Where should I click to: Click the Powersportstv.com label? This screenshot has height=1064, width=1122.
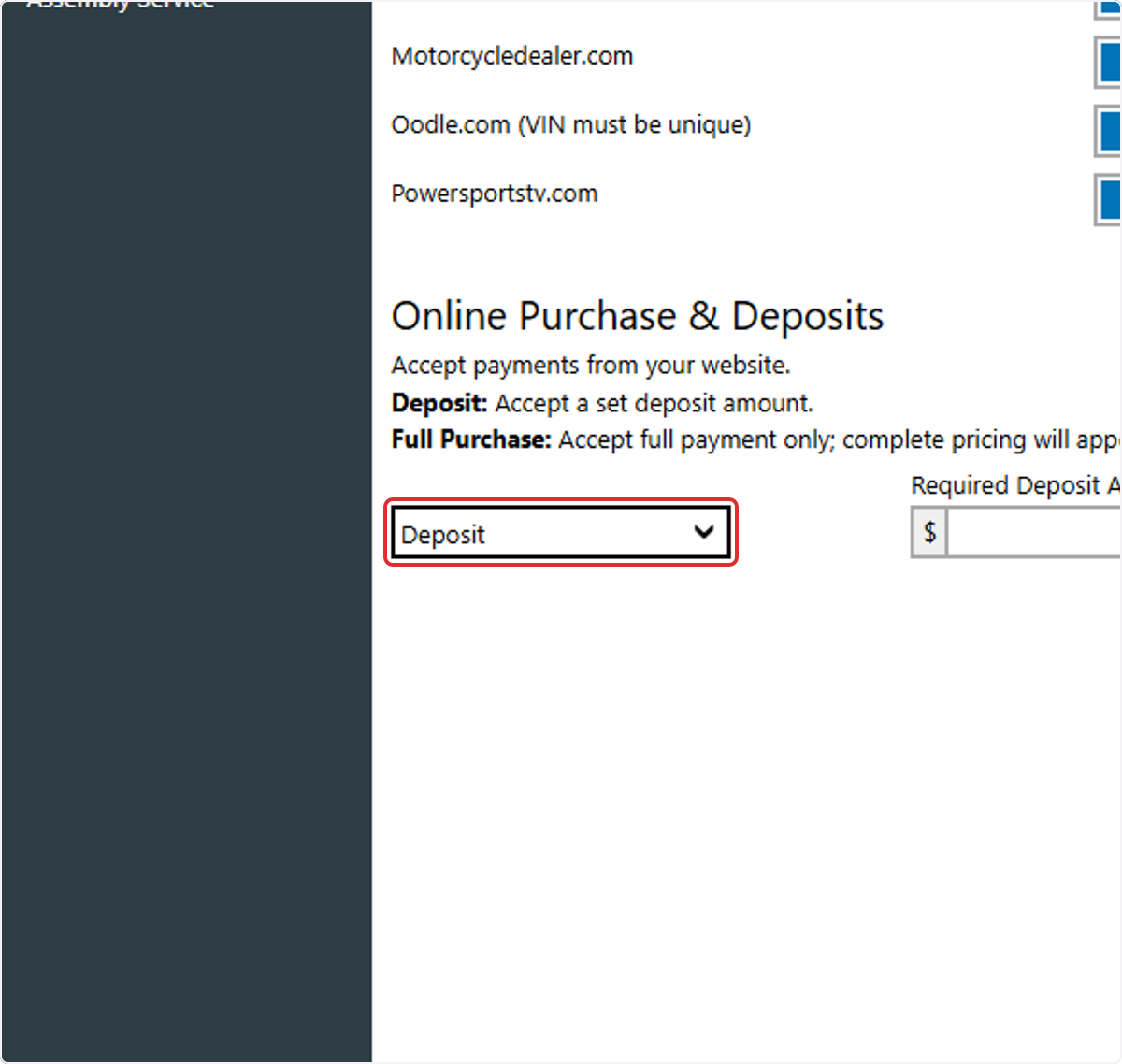[x=495, y=194]
